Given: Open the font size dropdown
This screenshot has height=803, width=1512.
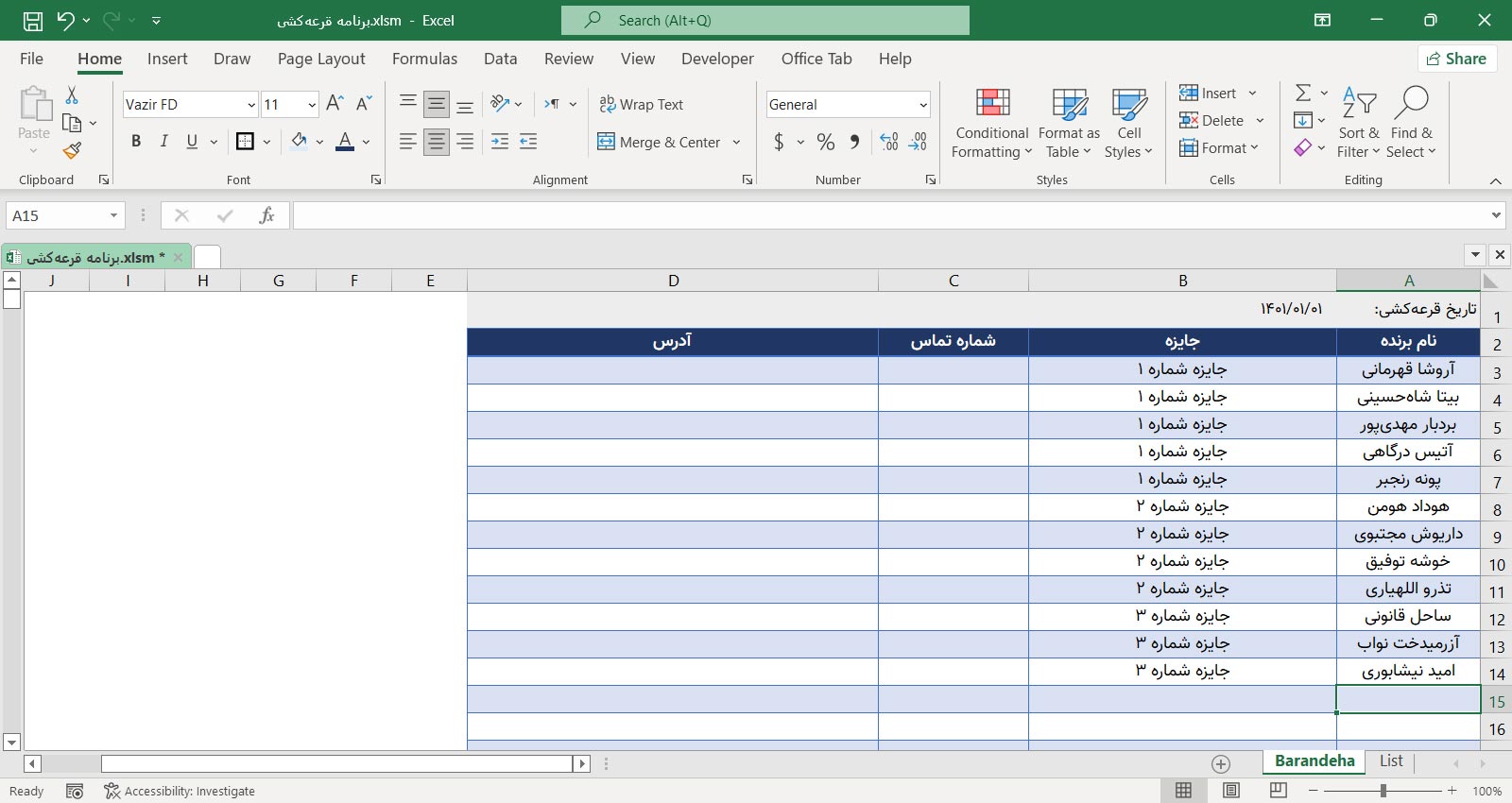Looking at the screenshot, I should coord(312,105).
